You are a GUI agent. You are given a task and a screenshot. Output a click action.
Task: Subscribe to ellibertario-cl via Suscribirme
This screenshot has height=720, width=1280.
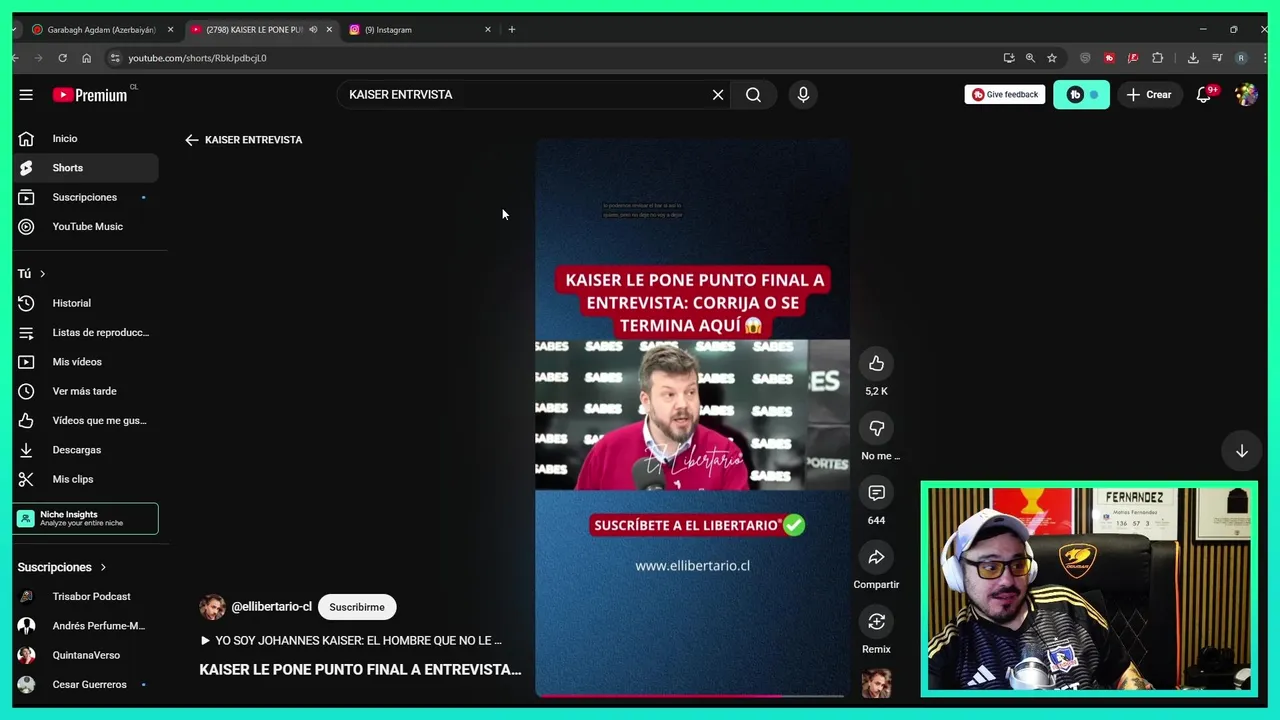click(x=357, y=607)
